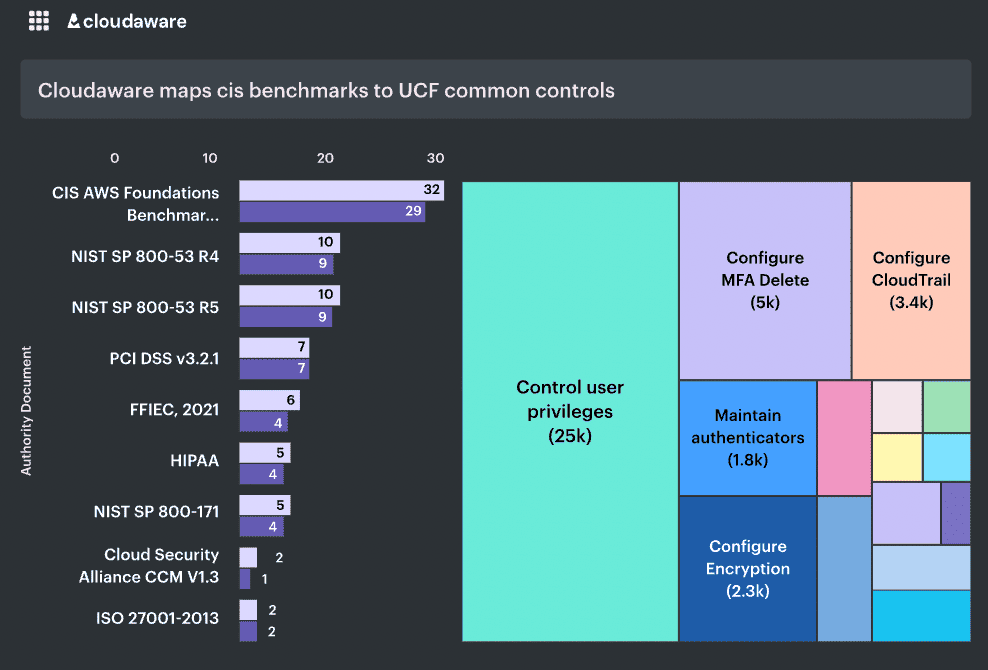Click the CIS AWS Foundations bar showing 29
This screenshot has width=988, height=670.
[x=332, y=212]
